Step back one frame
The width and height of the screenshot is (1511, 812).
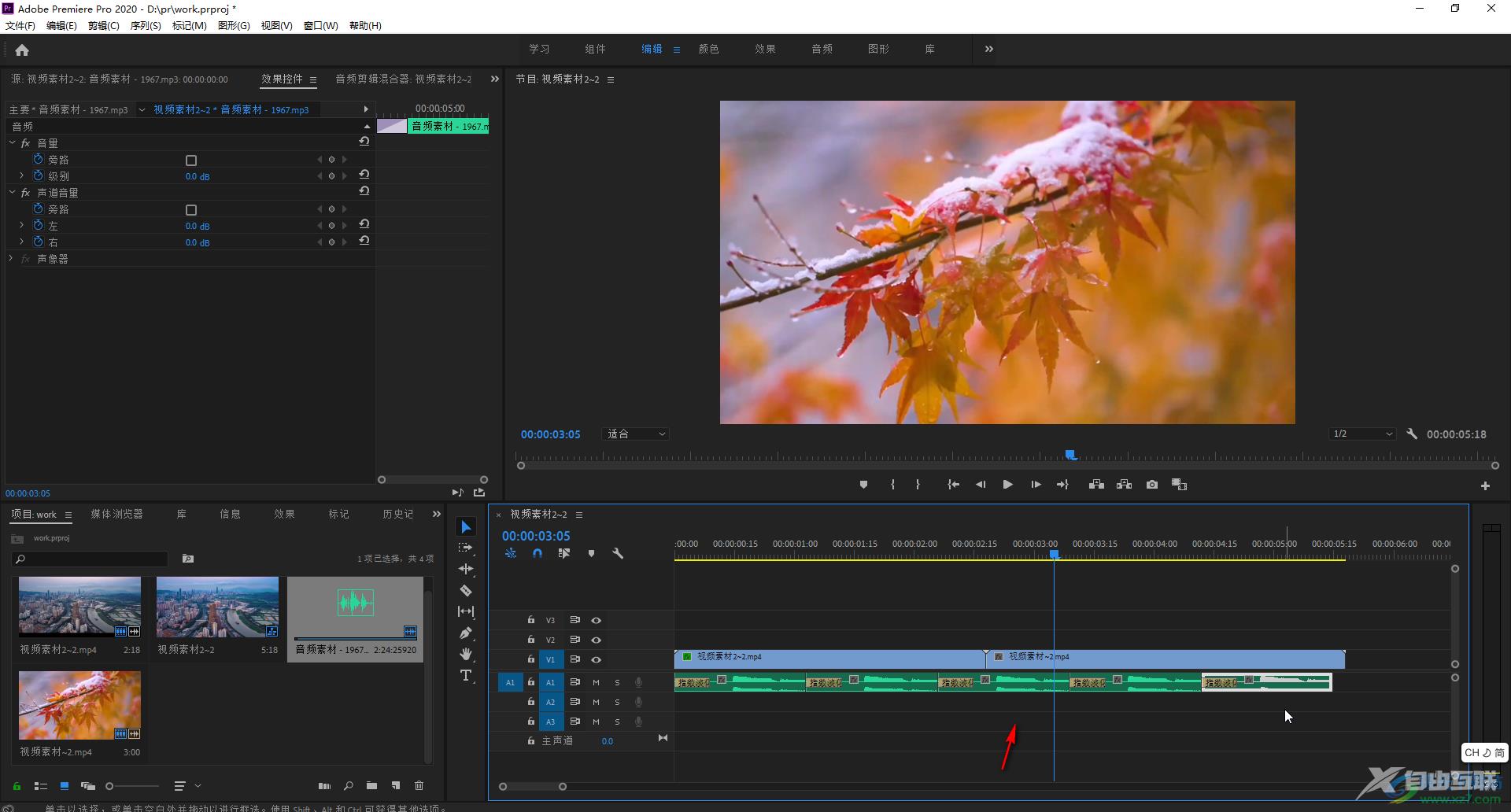tap(981, 485)
